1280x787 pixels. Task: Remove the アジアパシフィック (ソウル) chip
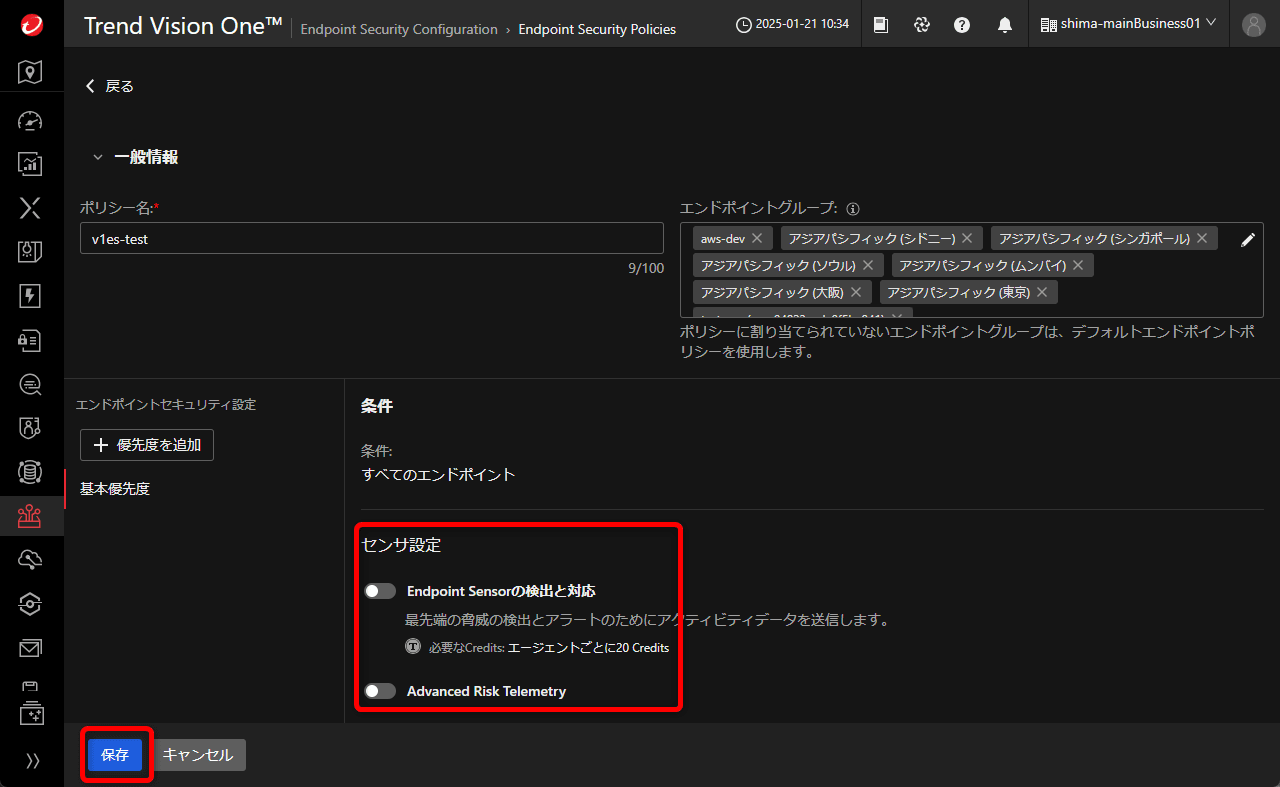pyautogui.click(x=867, y=265)
